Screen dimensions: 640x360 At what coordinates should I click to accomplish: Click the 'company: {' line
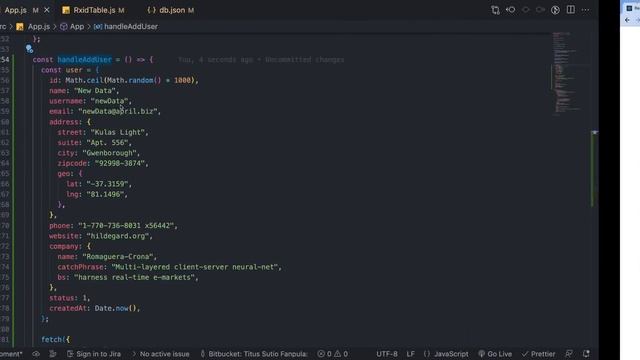[70, 247]
